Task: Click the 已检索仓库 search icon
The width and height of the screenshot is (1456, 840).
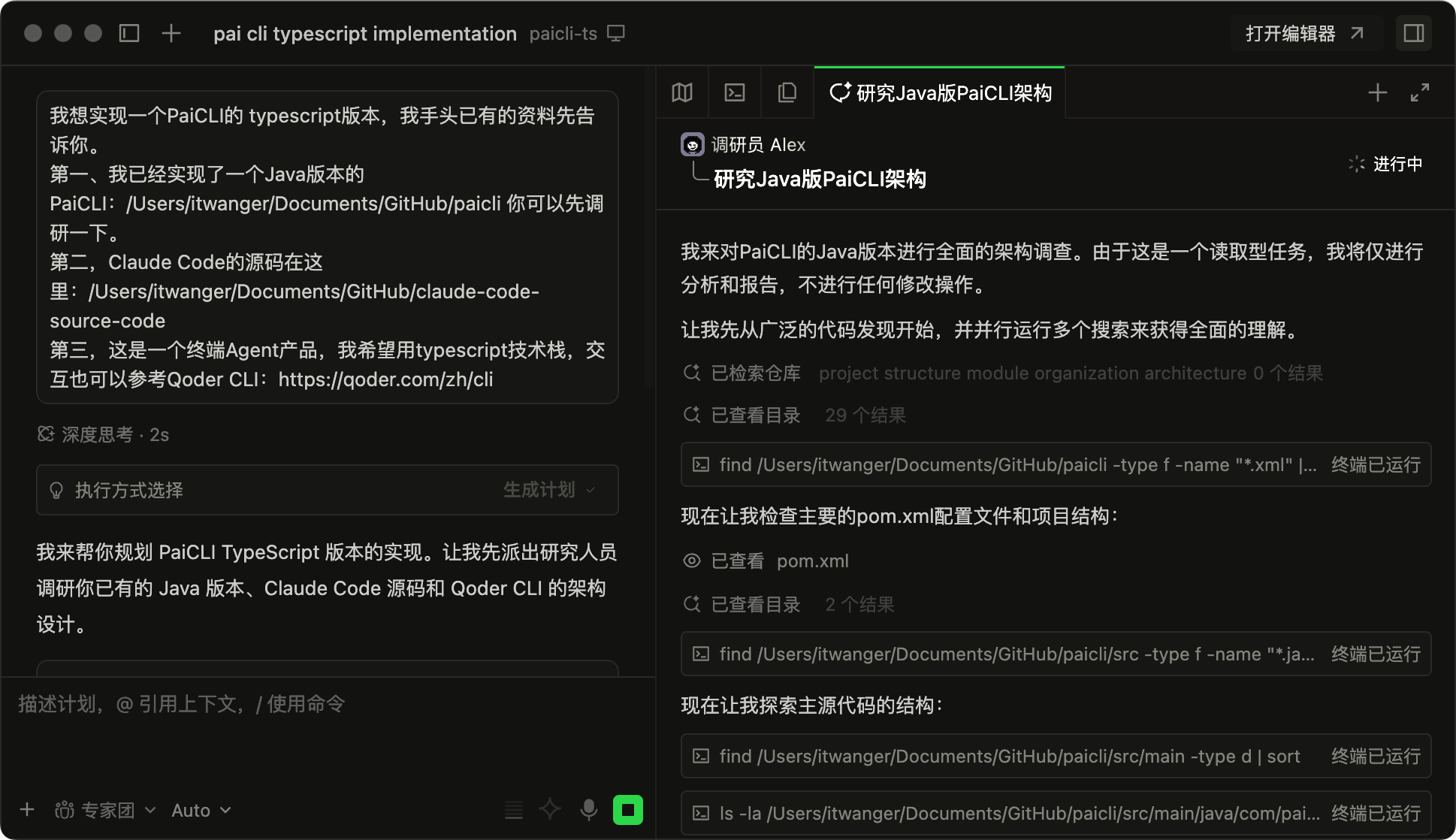Action: click(691, 373)
